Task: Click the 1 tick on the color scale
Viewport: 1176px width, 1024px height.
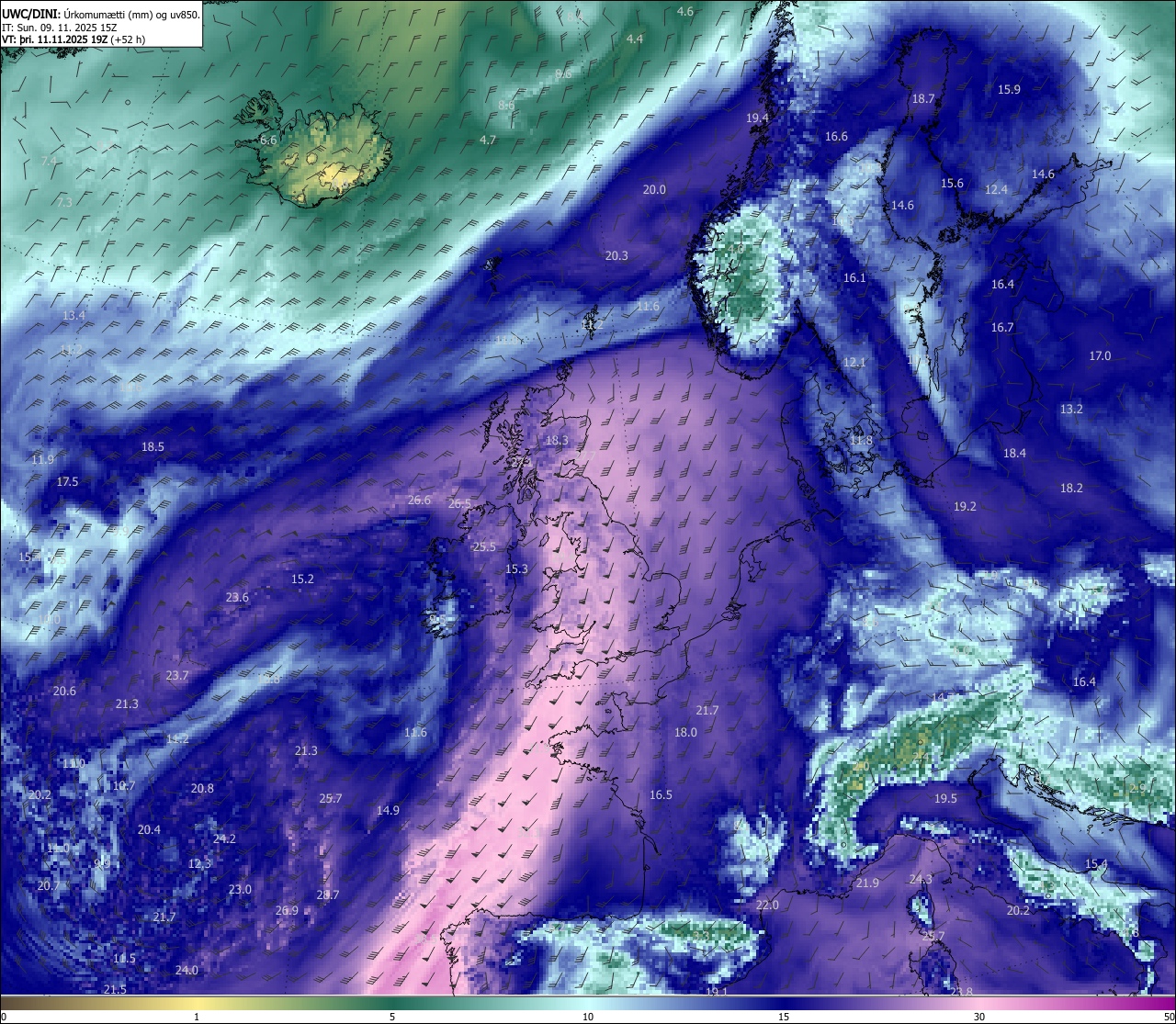Action: [x=197, y=1017]
